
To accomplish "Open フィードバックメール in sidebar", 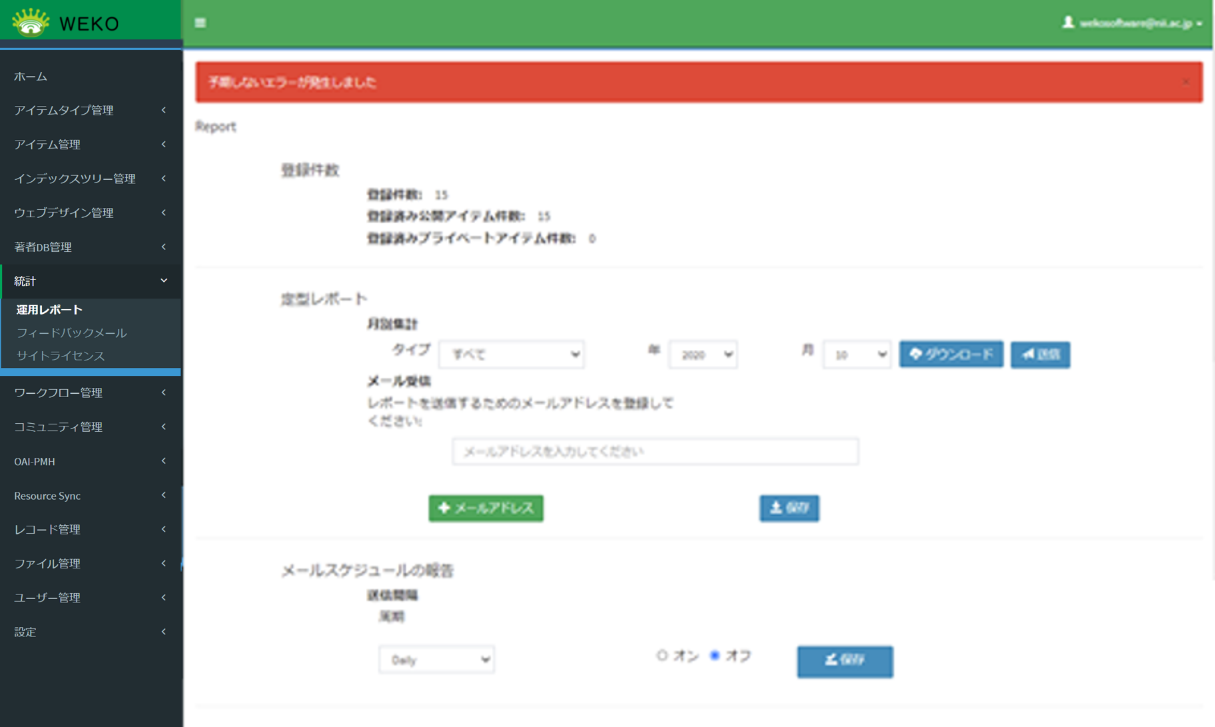I will coord(71,333).
